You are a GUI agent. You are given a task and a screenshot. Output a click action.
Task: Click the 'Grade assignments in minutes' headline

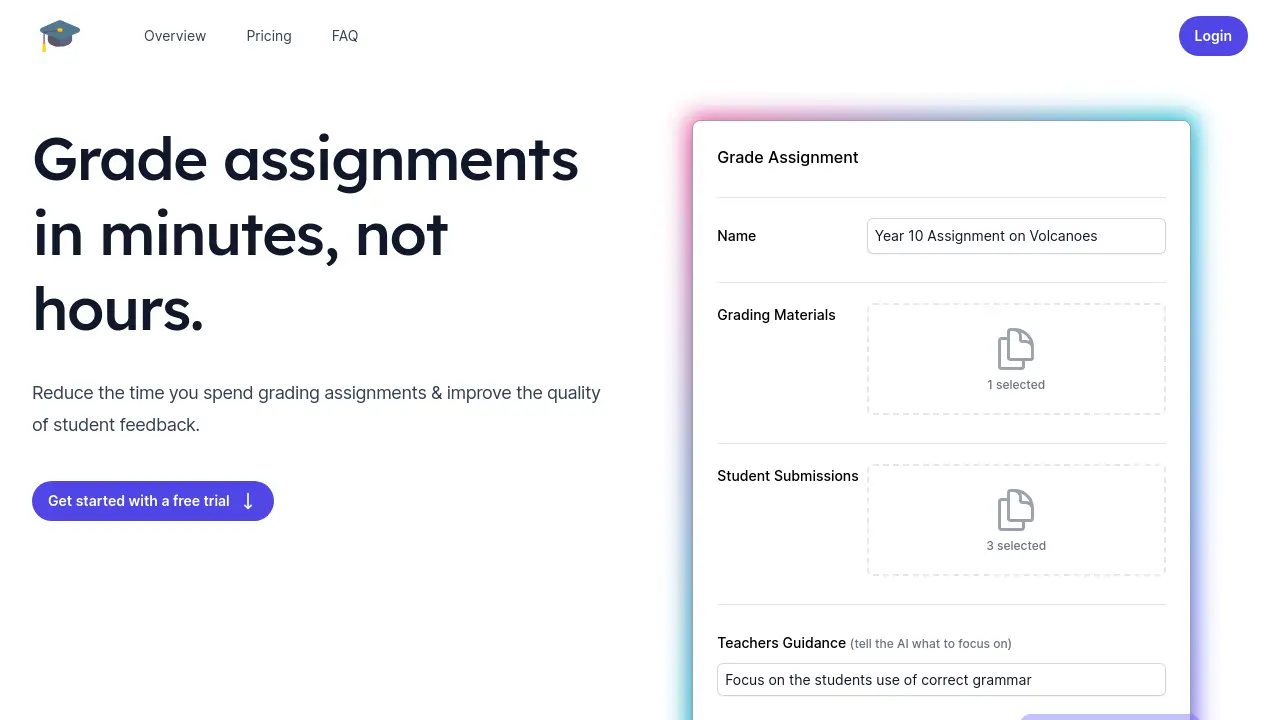coord(306,234)
